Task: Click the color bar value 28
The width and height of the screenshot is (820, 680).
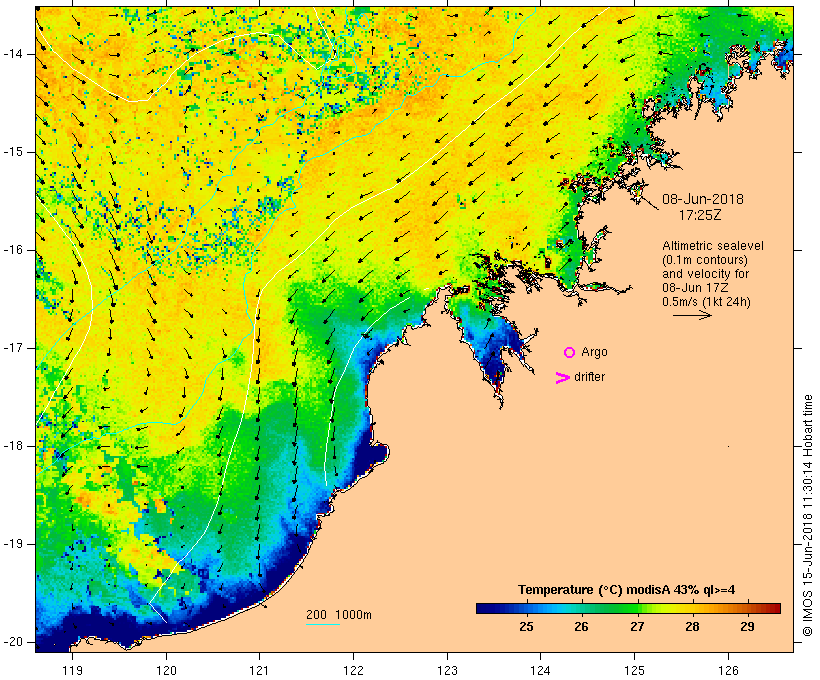Action: [692, 627]
